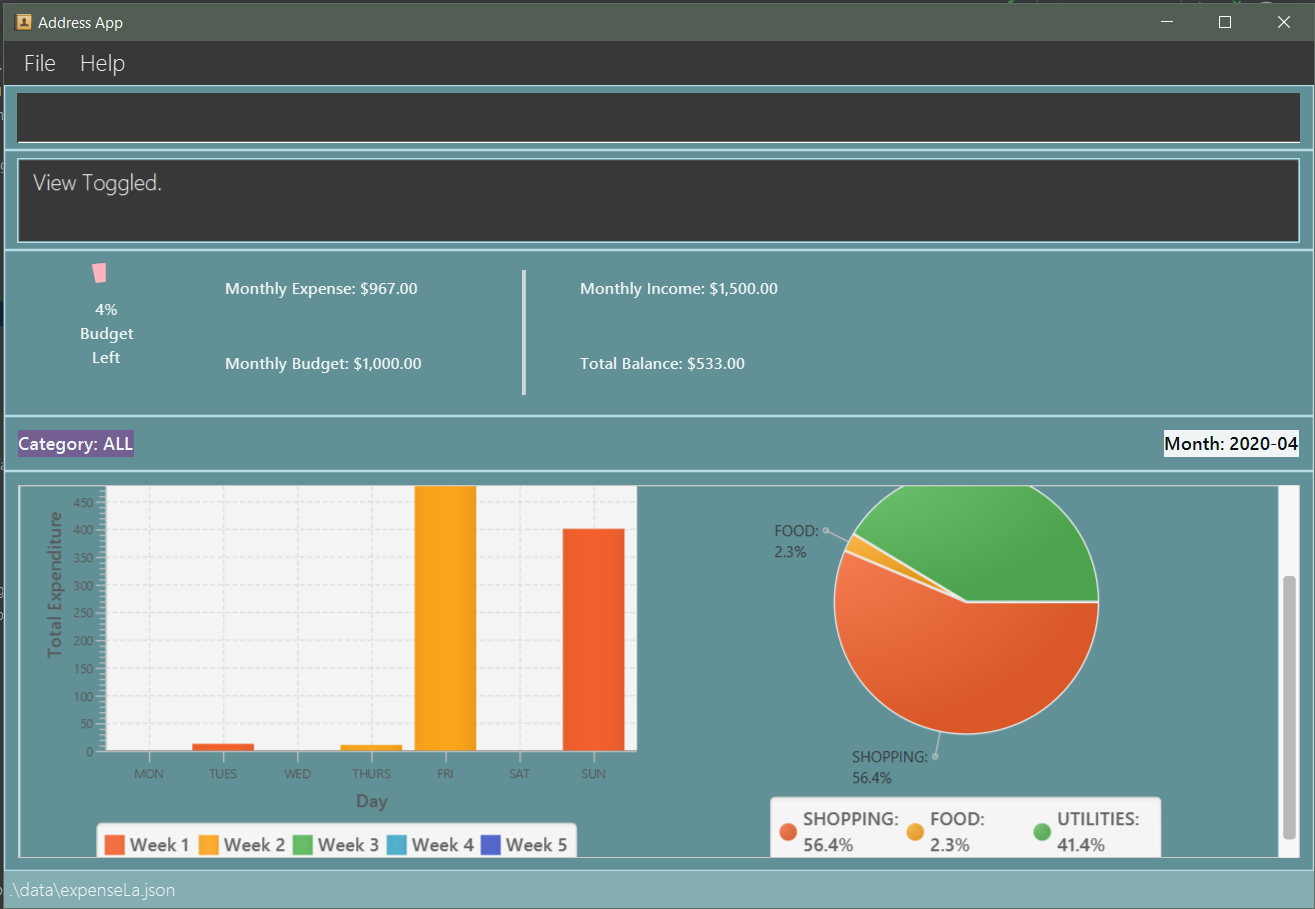Screen dimensions: 1315x909
Task: Click the Monthly Income: $1,500.00 text
Action: pyautogui.click(x=679, y=289)
